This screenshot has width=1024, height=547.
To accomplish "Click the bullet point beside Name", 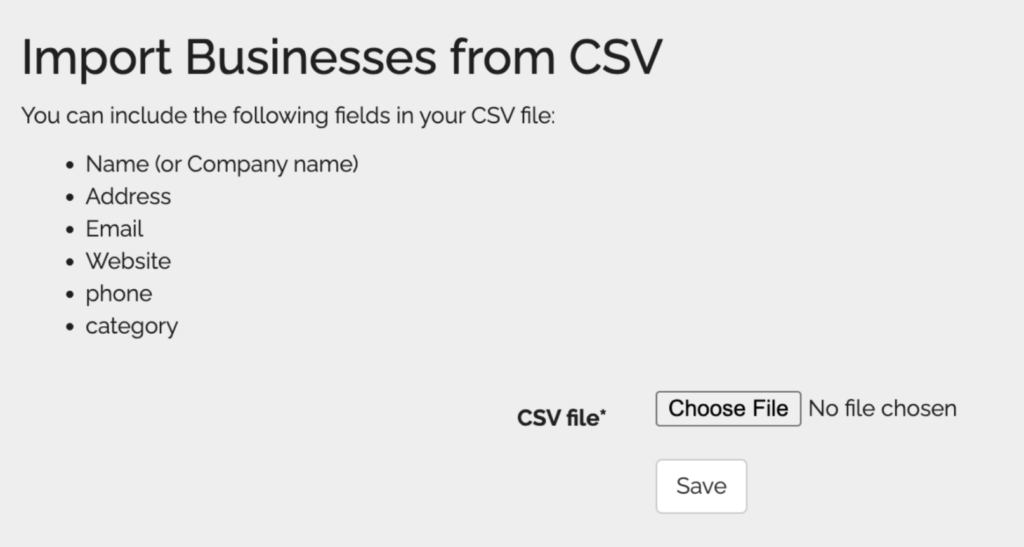I will point(70,165).
